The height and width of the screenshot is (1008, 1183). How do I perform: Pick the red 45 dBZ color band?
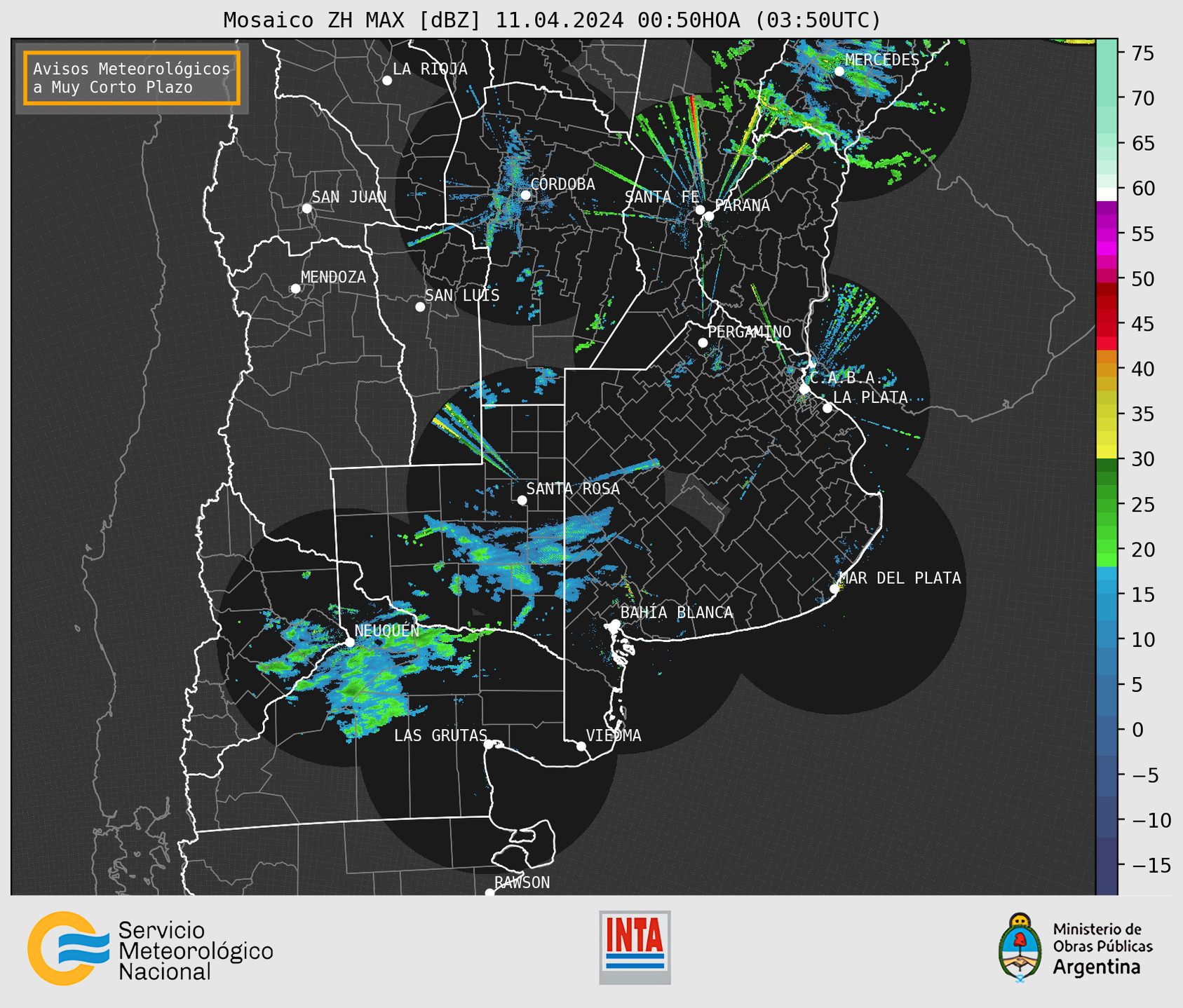[x=1107, y=324]
